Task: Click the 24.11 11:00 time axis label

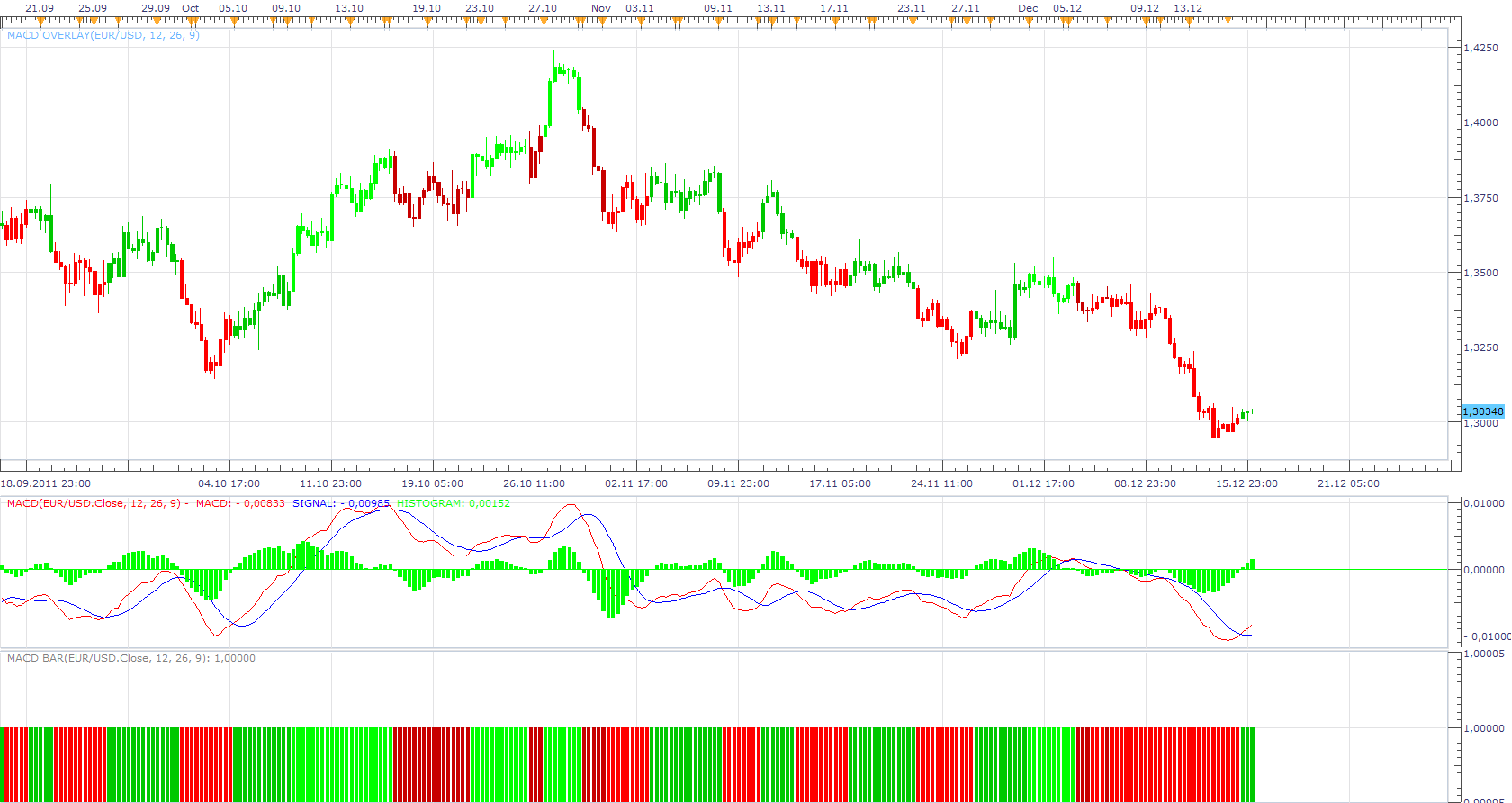Action: 941,483
